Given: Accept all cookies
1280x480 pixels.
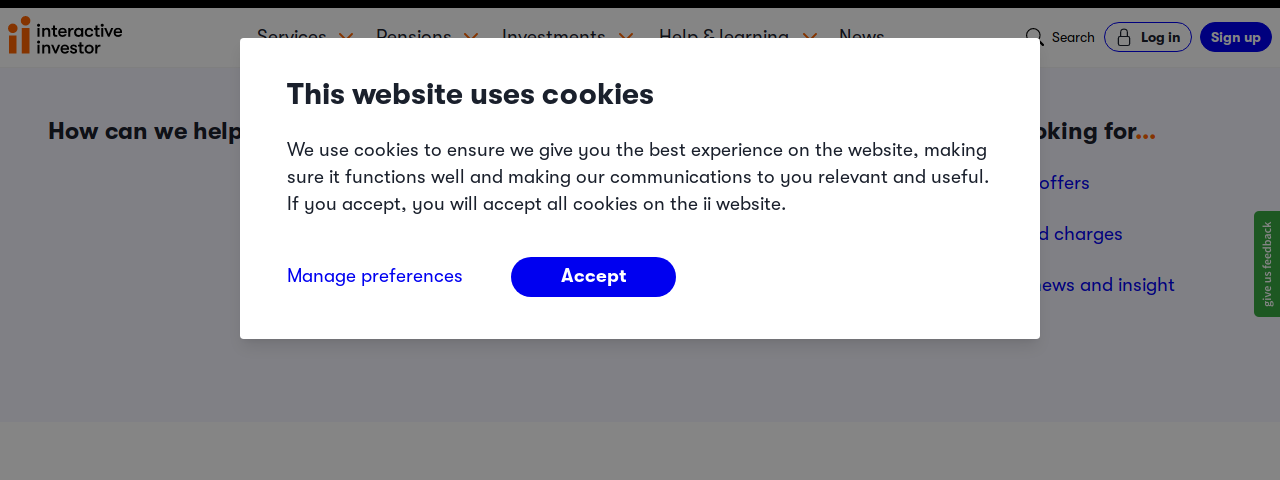Looking at the screenshot, I should click(x=593, y=277).
